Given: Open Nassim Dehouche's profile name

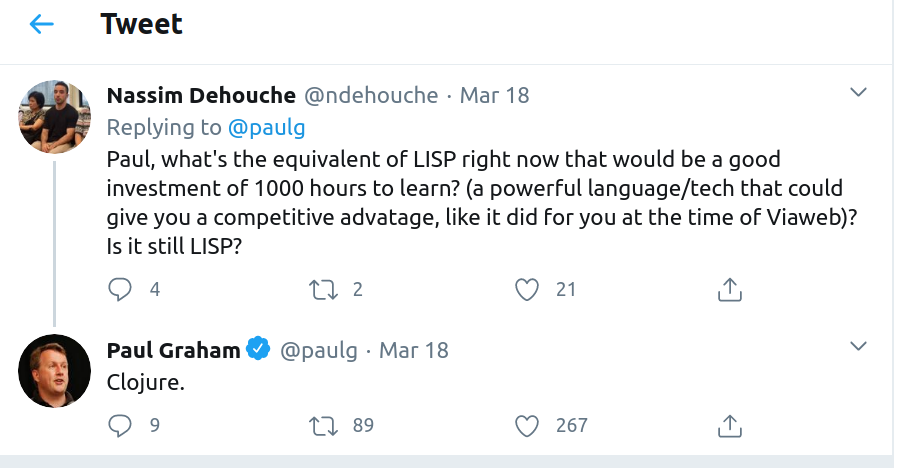Looking at the screenshot, I should [x=201, y=95].
